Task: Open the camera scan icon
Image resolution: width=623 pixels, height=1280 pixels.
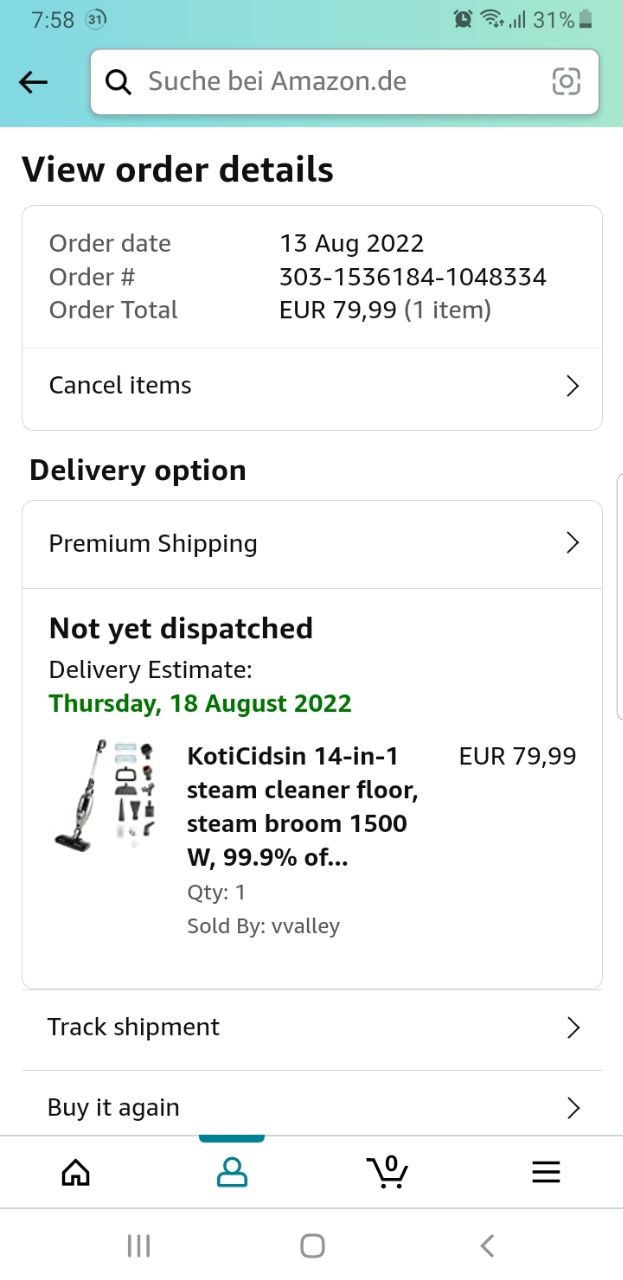Action: (566, 82)
